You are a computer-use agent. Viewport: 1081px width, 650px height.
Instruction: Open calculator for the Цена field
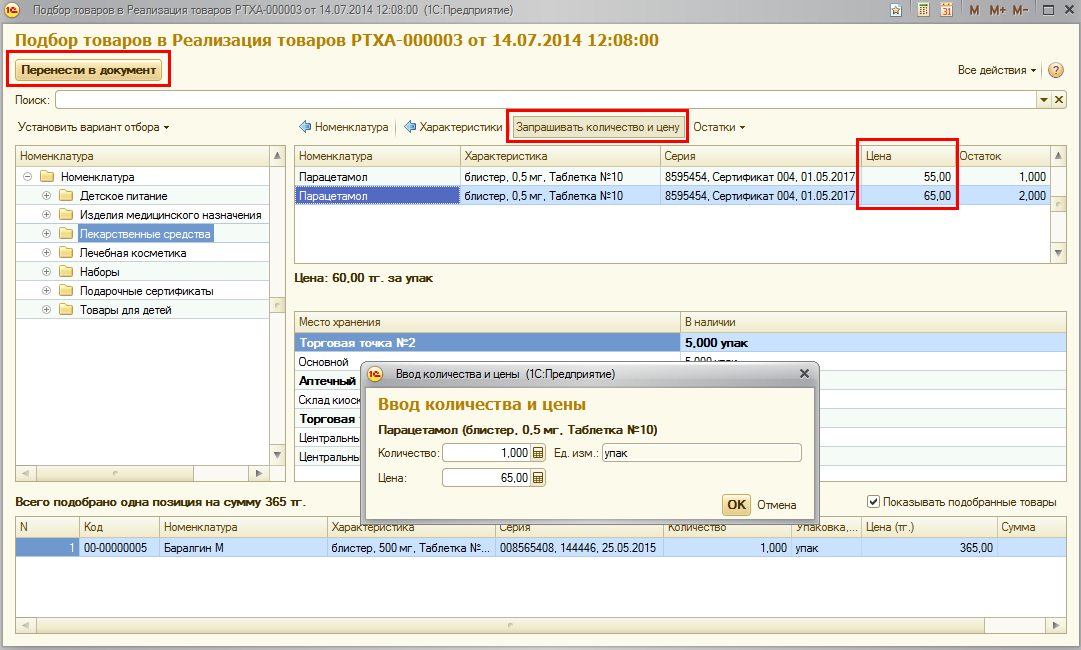(538, 478)
